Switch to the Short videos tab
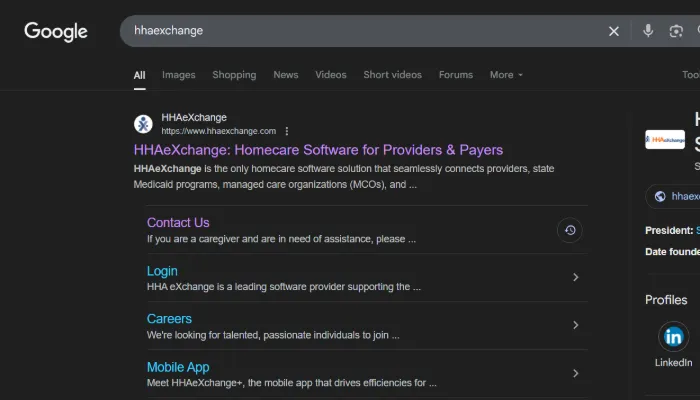Screen dimensions: 700x400 (x=392, y=75)
